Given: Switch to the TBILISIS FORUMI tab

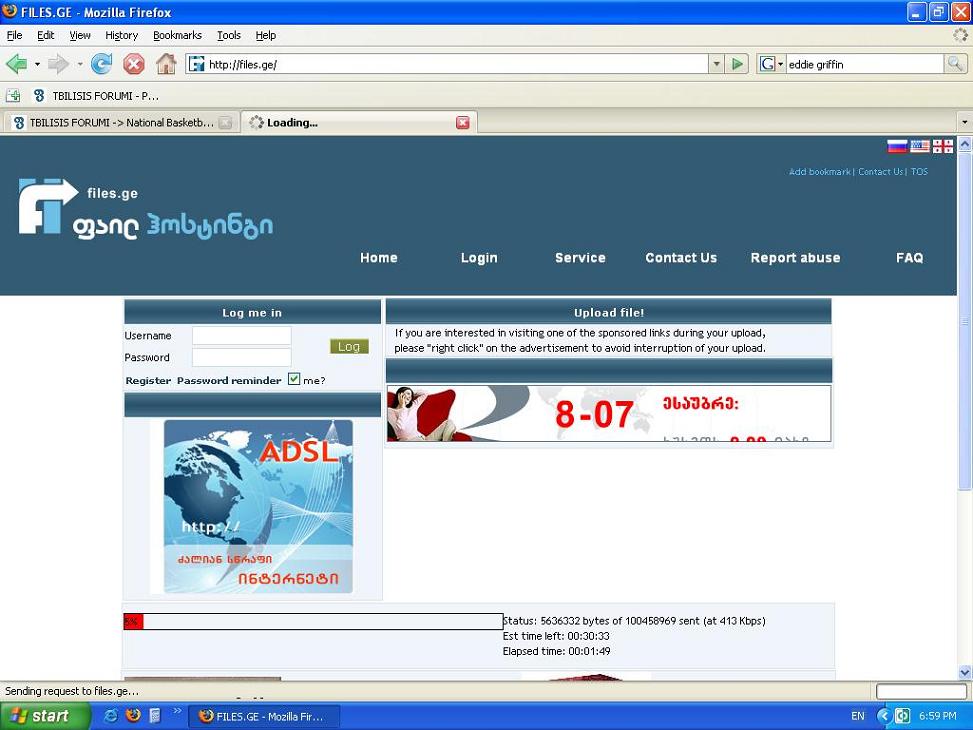Looking at the screenshot, I should [121, 123].
